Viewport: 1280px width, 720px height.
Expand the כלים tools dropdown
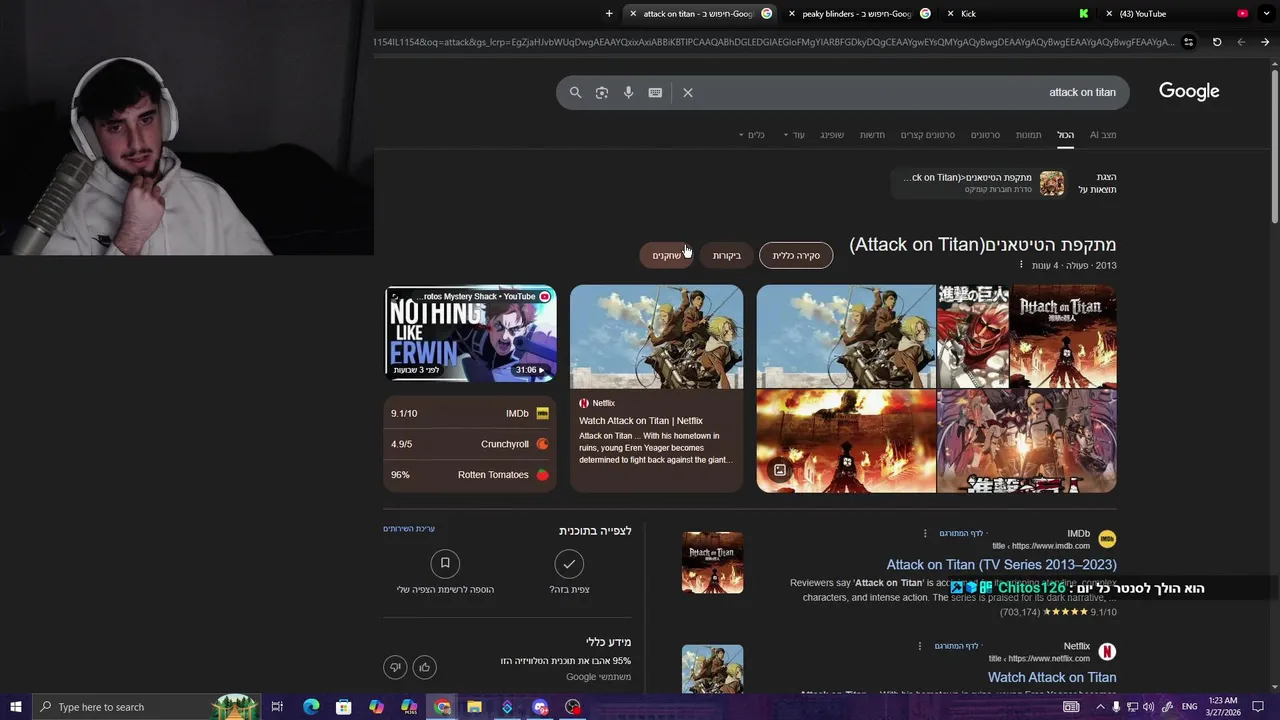[x=752, y=135]
